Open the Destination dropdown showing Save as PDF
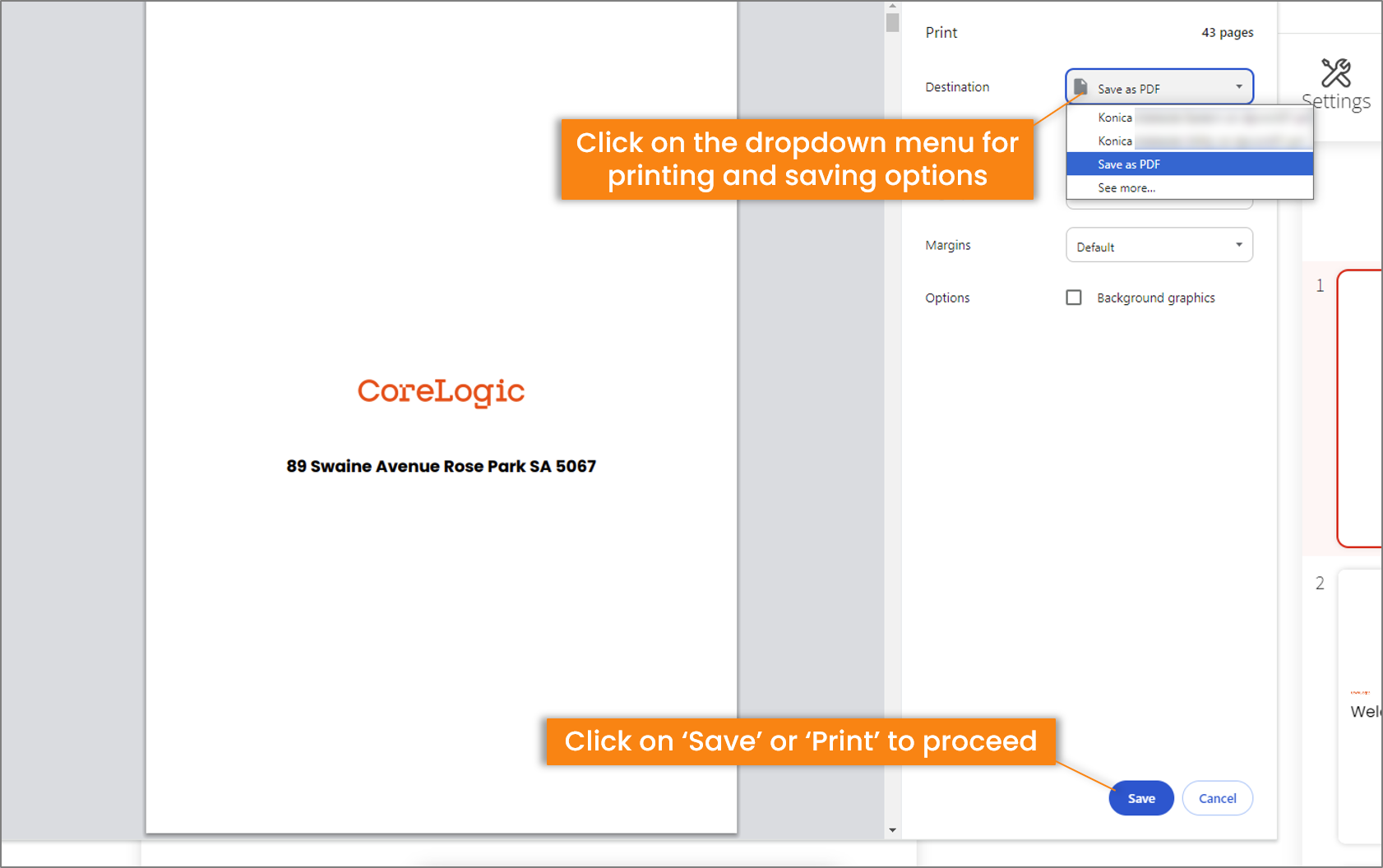The width and height of the screenshot is (1383, 868). click(x=1159, y=87)
